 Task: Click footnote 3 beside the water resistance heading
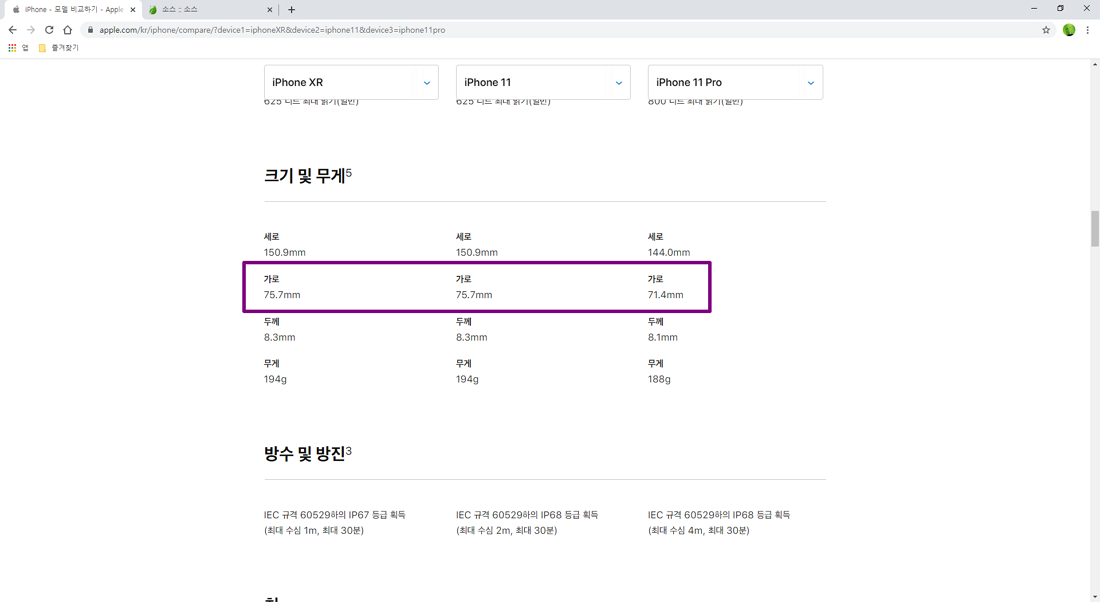349,450
